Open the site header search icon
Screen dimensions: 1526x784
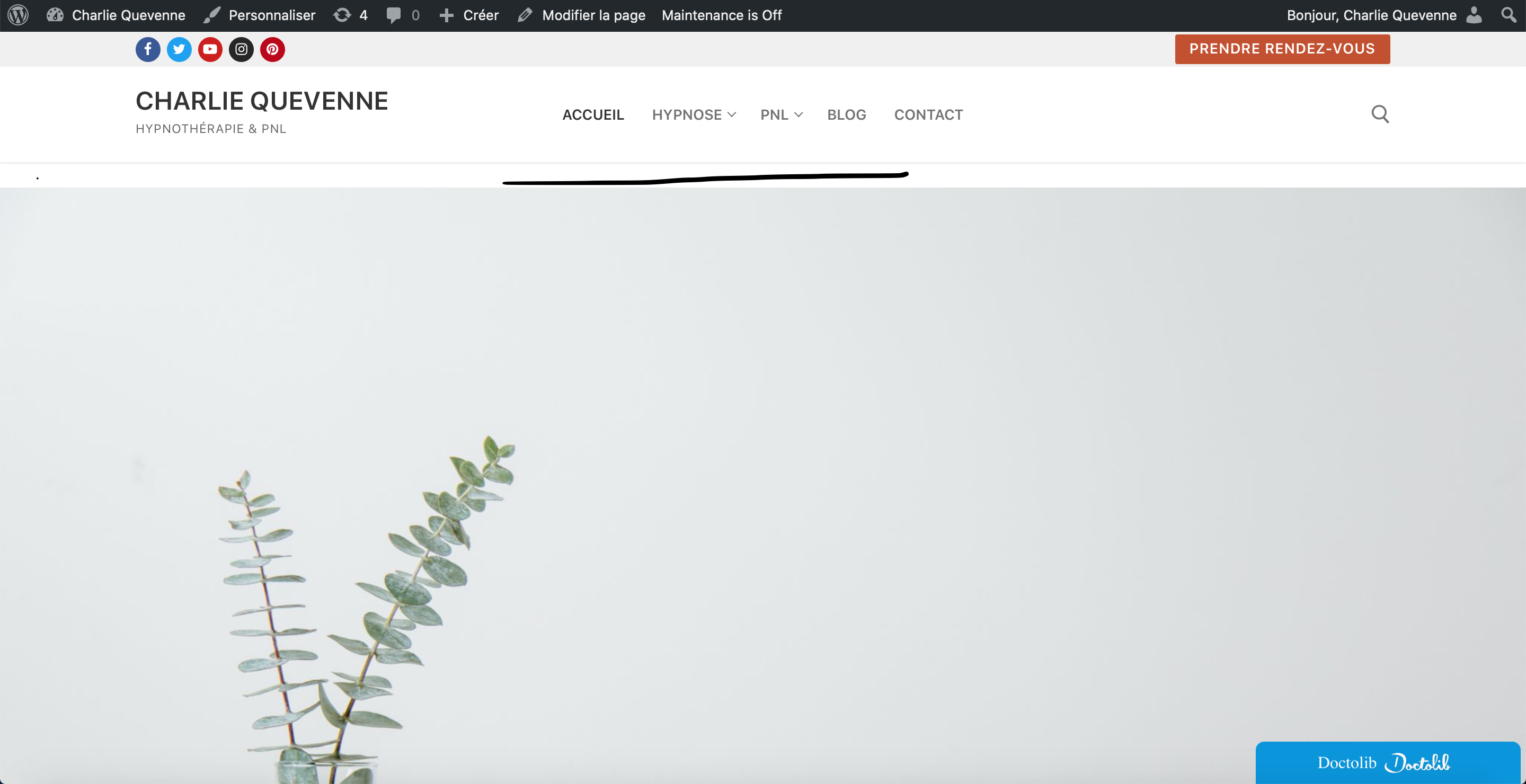coord(1380,114)
